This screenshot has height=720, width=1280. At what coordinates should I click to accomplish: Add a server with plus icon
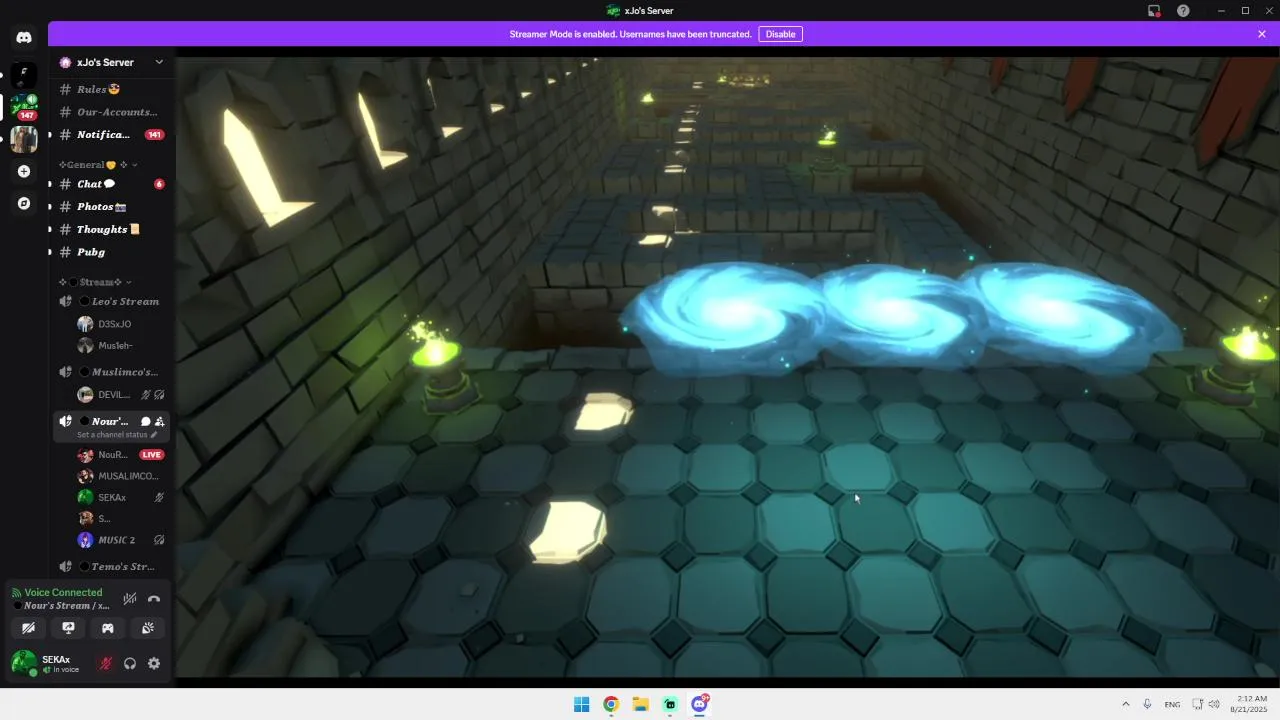pyautogui.click(x=24, y=171)
